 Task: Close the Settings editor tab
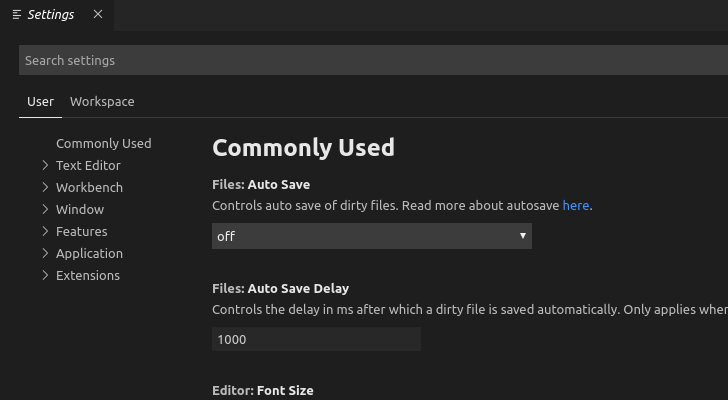(97, 15)
